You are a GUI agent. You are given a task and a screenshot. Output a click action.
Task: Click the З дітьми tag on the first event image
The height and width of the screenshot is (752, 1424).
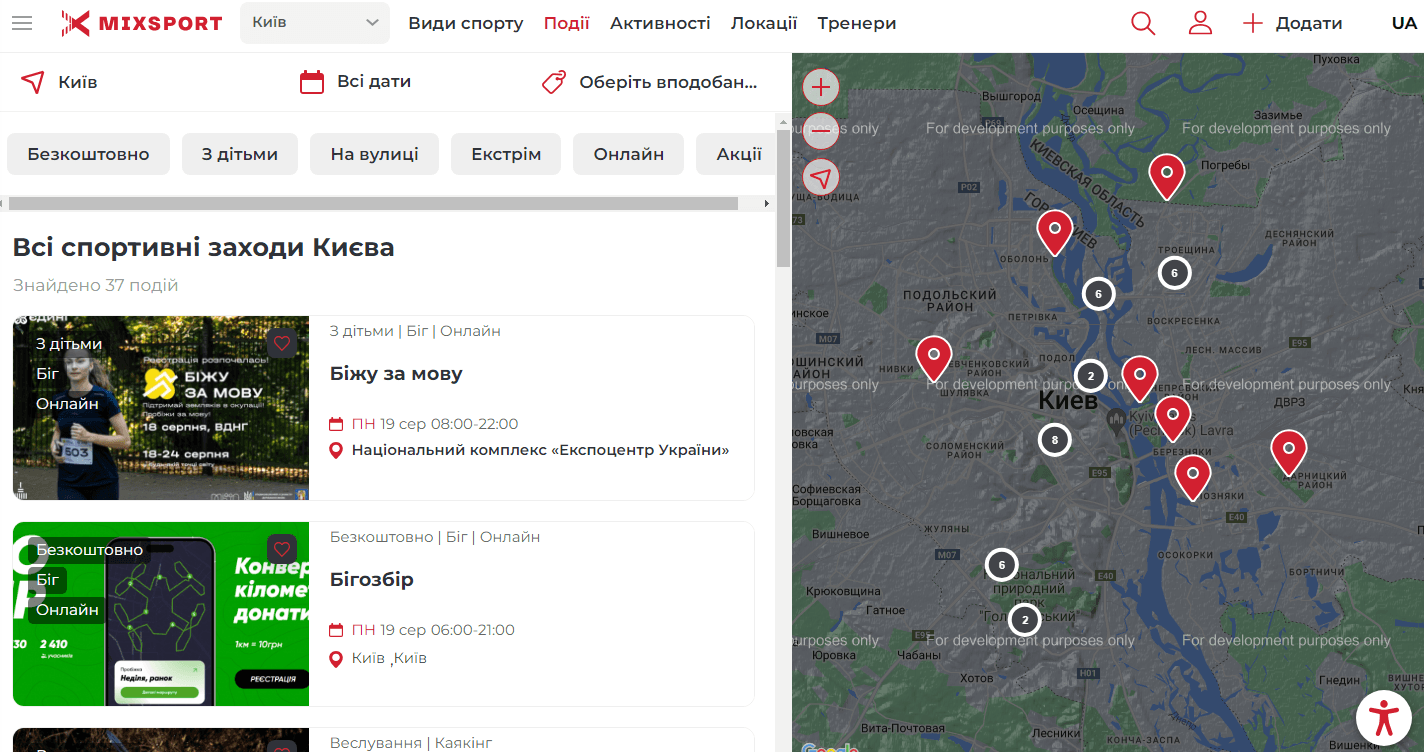[69, 344]
